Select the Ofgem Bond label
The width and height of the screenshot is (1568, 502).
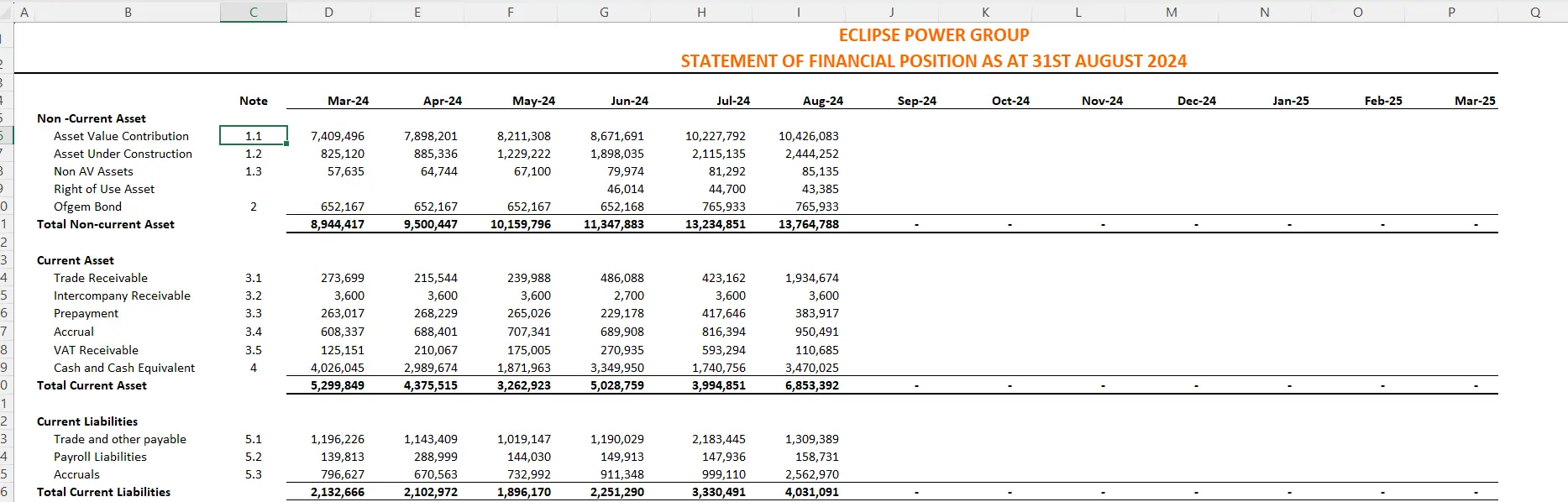[x=87, y=207]
